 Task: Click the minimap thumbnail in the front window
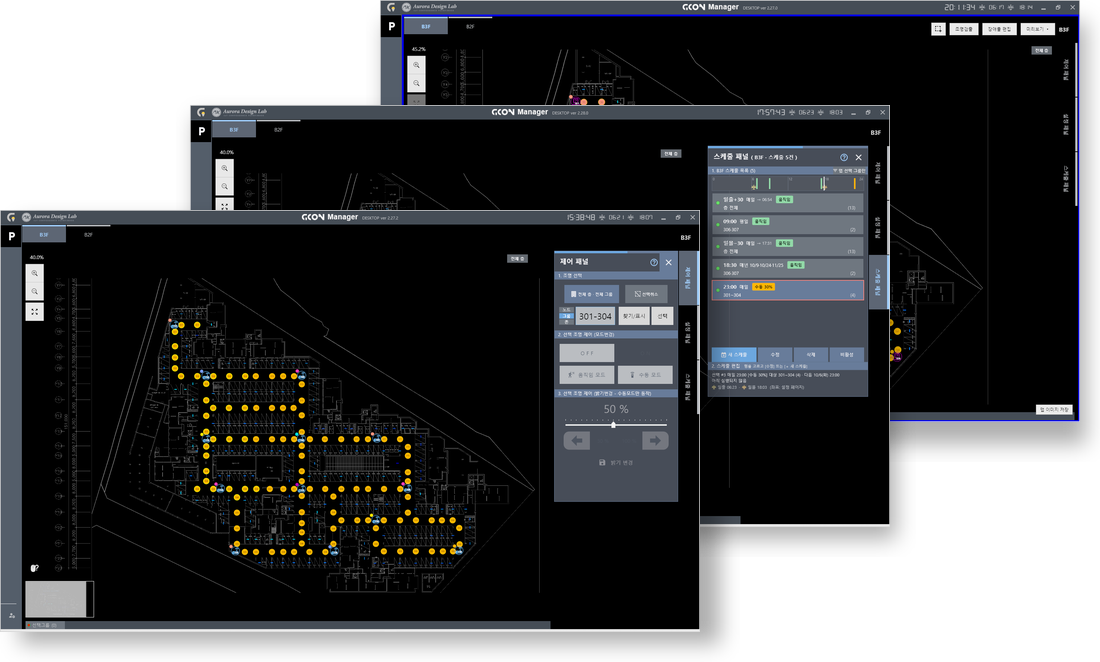point(60,600)
